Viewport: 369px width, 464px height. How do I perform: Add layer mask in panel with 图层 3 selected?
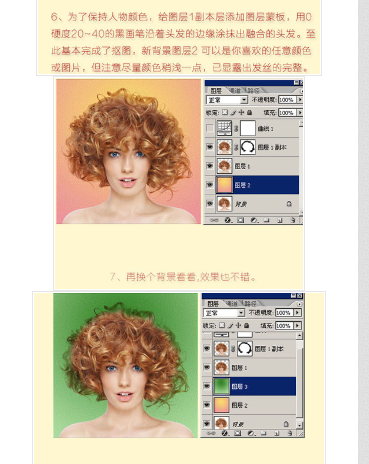click(x=237, y=433)
